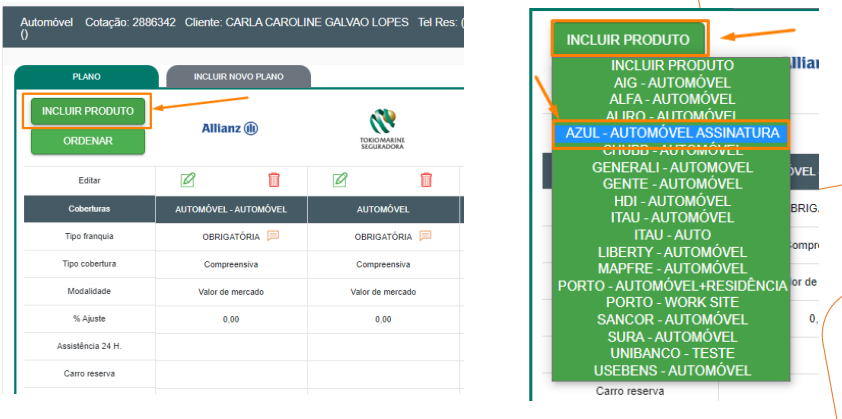Click the Tipo franquia row label
842x419 pixels.
click(x=90, y=236)
